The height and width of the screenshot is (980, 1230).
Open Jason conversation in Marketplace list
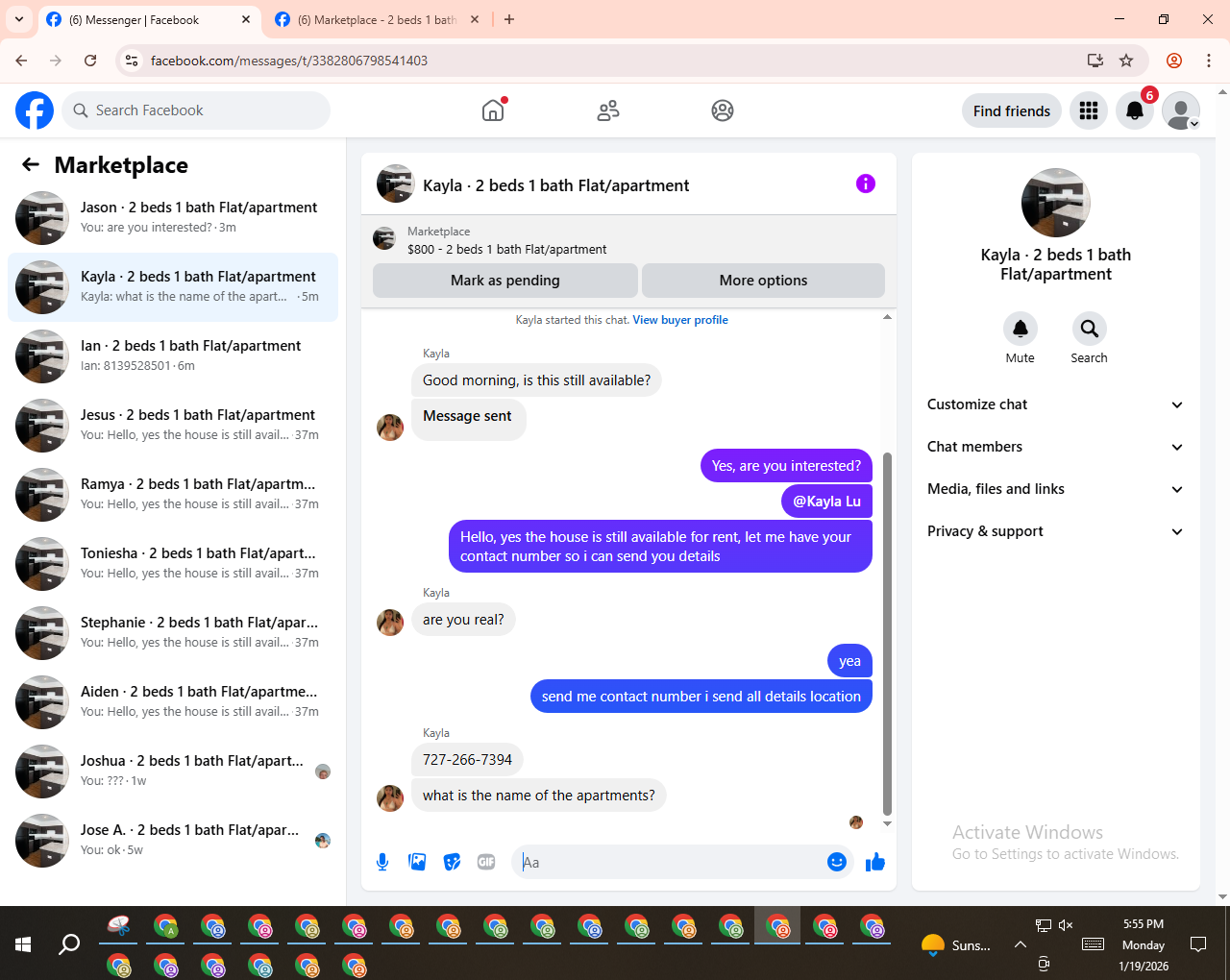coord(173,218)
